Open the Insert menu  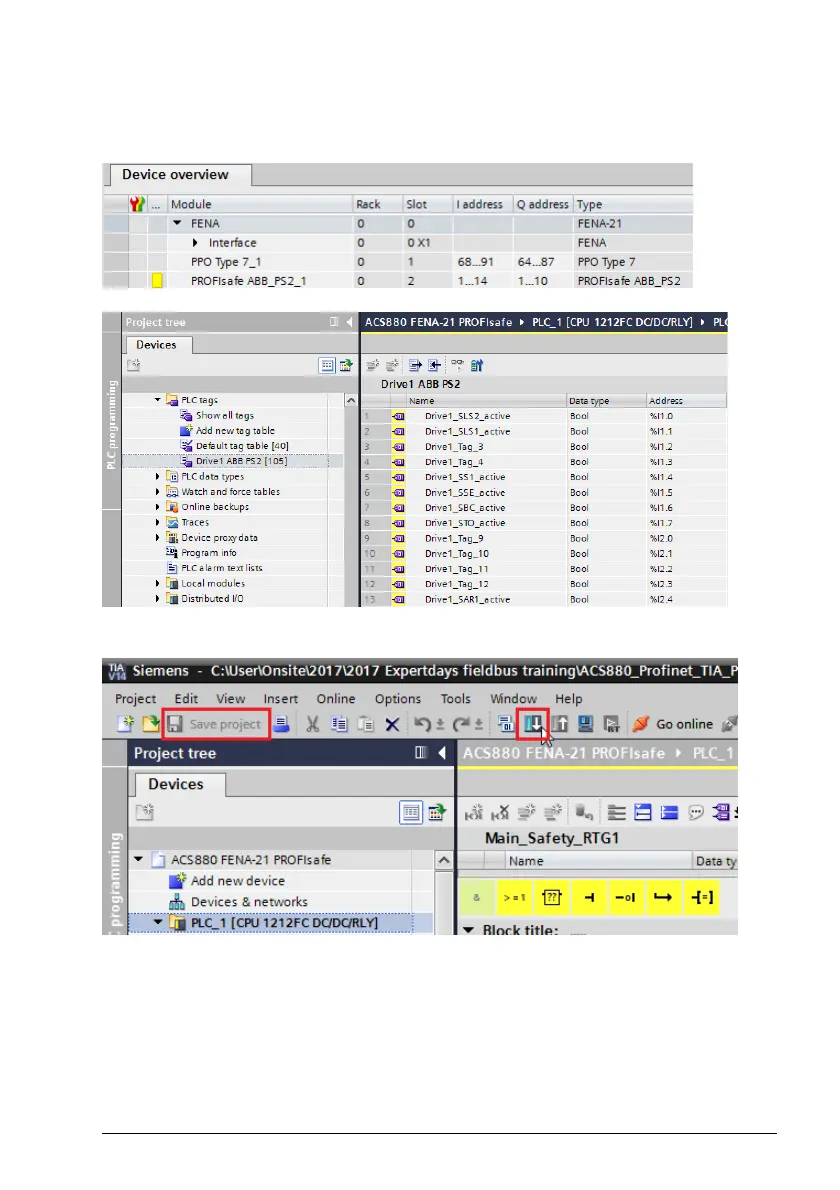pos(281,699)
